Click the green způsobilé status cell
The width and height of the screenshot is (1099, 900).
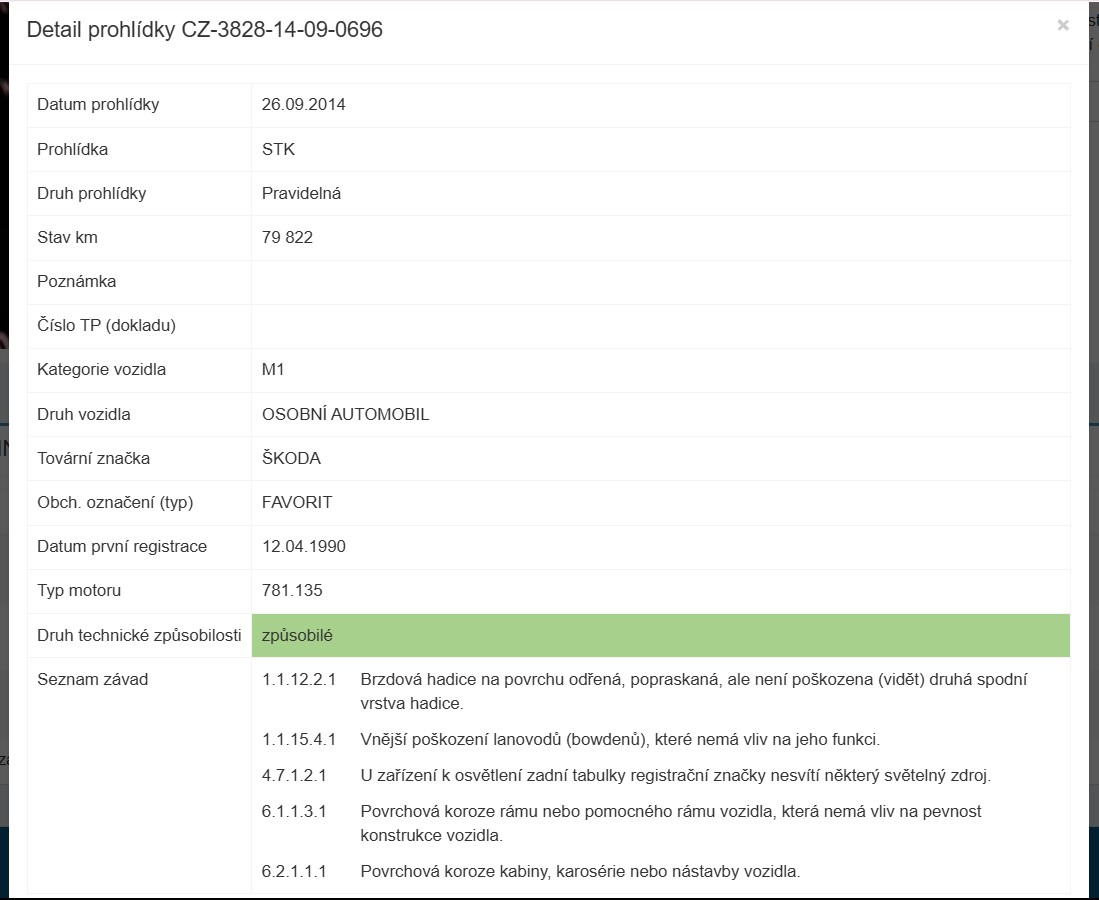pyautogui.click(x=660, y=636)
